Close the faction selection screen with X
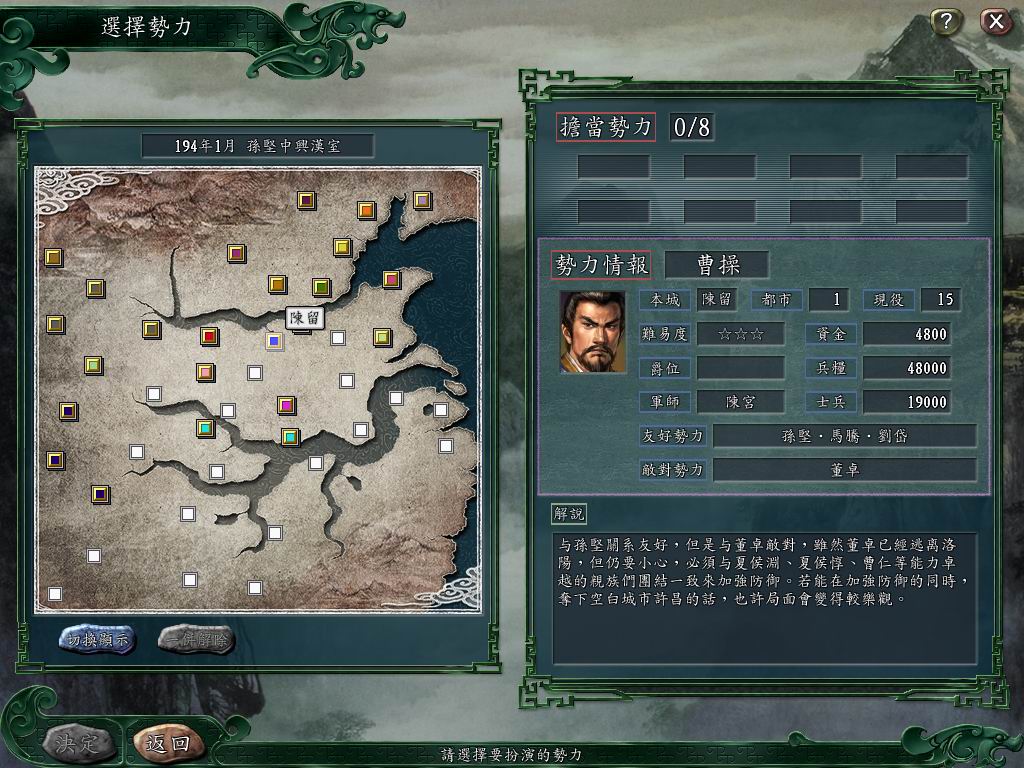1024x768 pixels. tap(996, 22)
